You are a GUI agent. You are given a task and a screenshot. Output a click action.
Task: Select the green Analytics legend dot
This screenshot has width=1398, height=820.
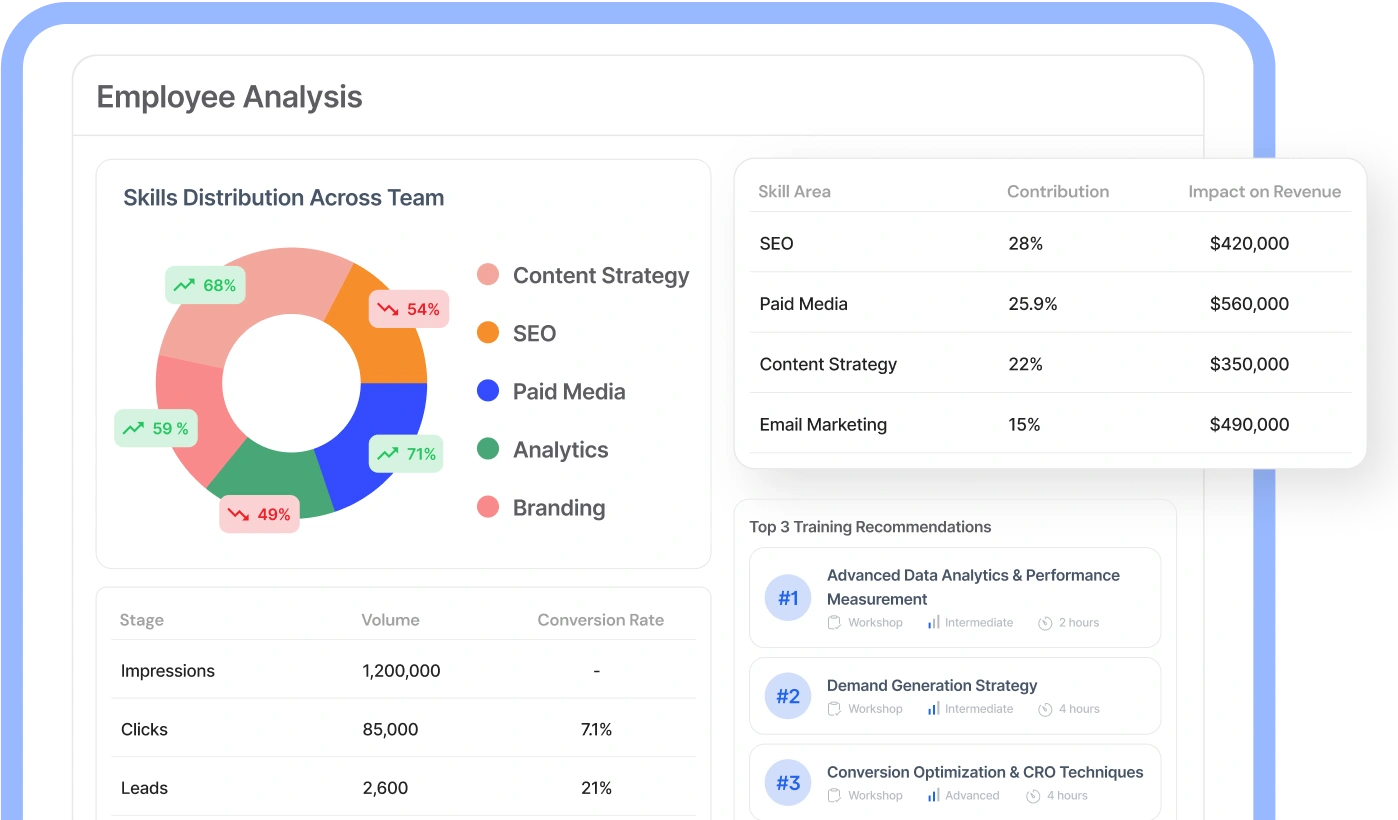click(x=488, y=449)
